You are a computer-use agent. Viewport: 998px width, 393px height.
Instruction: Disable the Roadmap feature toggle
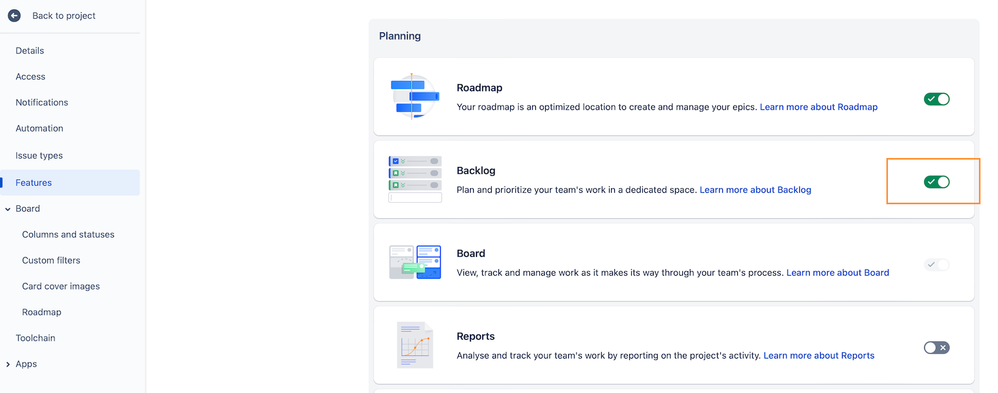tap(936, 99)
